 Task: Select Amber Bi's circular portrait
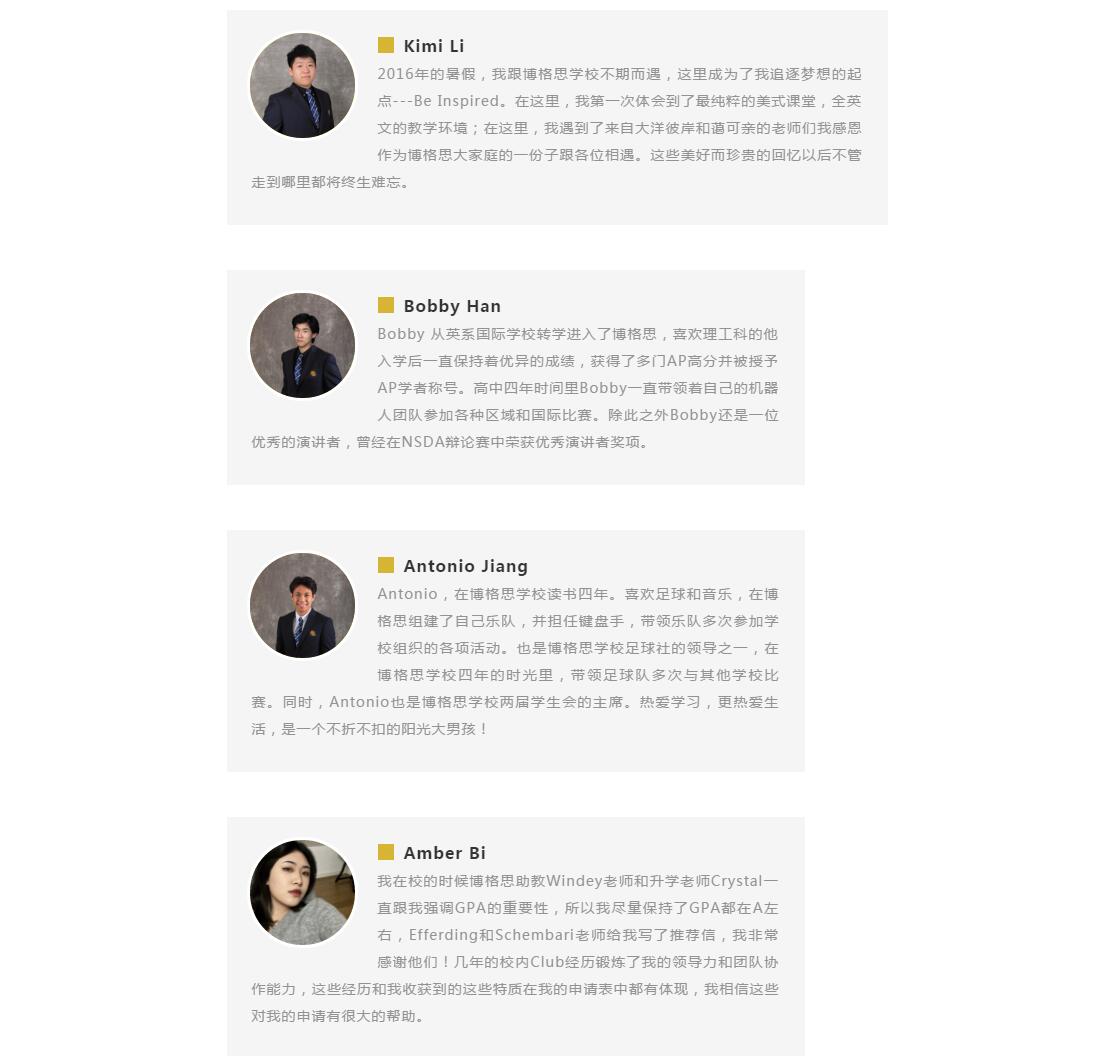click(303, 893)
